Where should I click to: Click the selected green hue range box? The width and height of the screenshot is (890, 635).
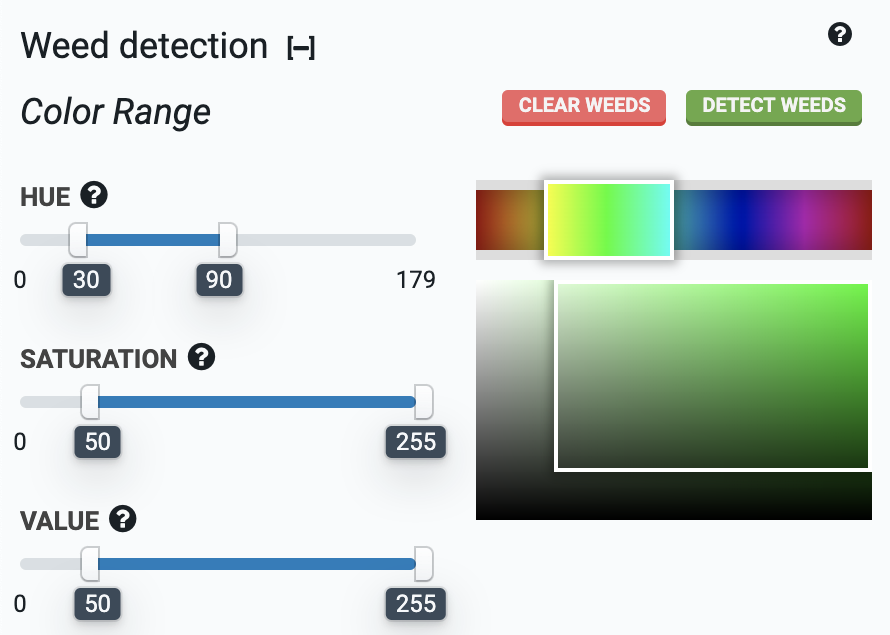[x=608, y=219]
